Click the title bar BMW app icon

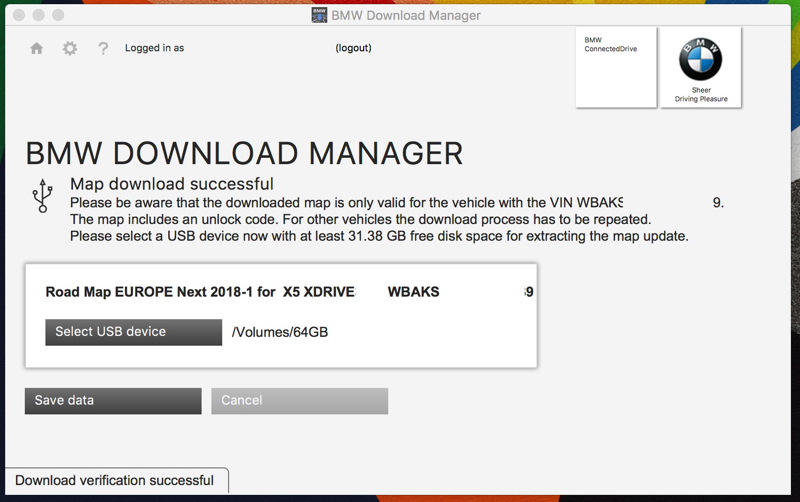pos(319,15)
